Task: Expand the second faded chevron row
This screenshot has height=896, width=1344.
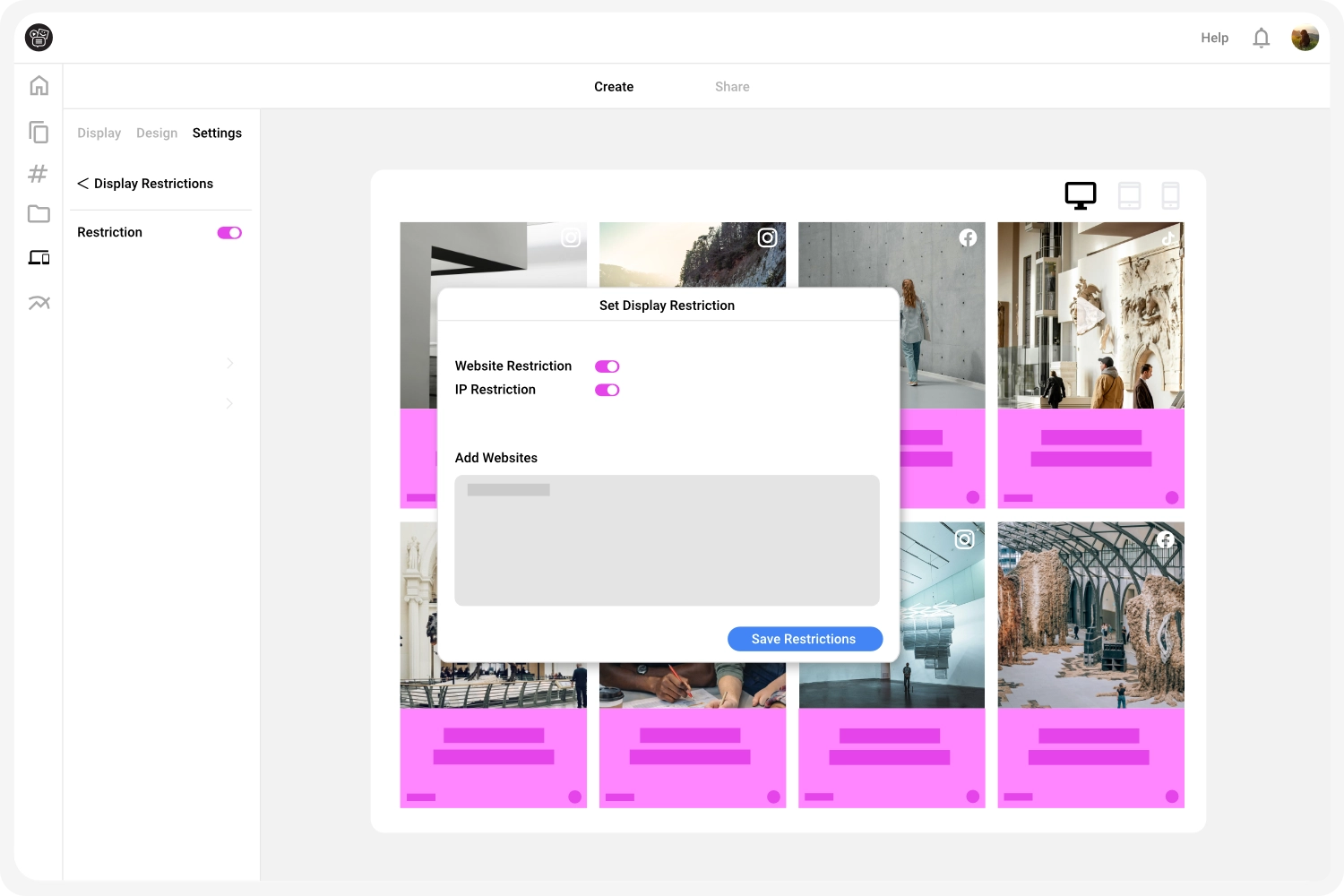Action: (229, 403)
